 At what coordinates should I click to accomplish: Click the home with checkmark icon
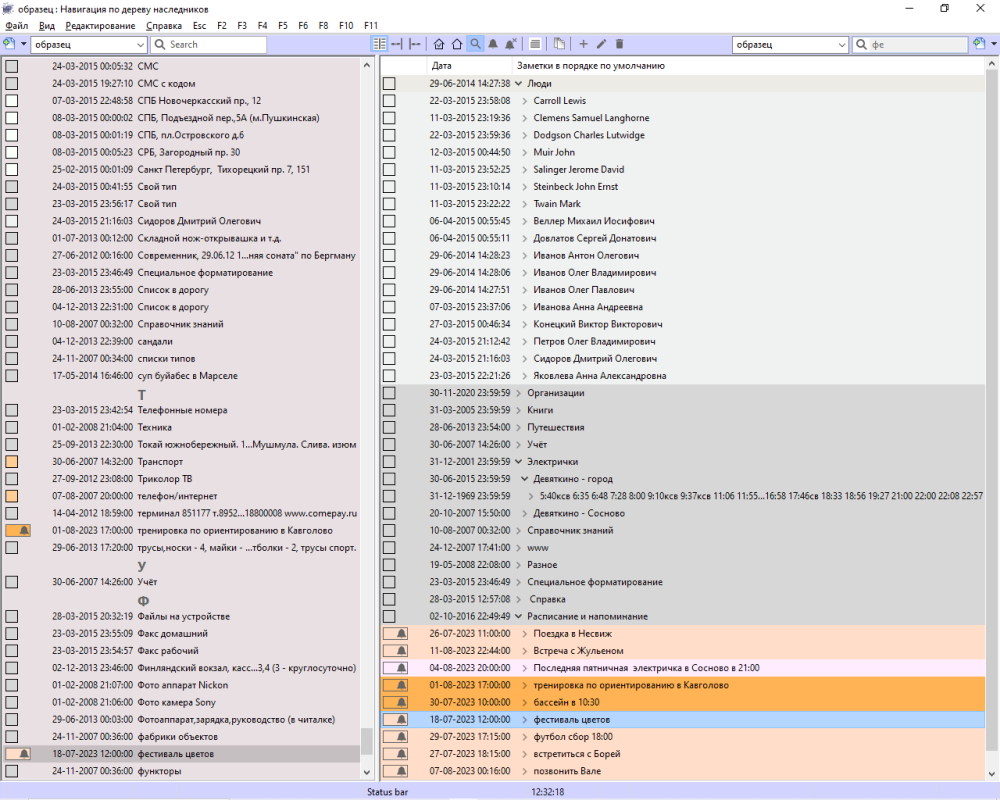(439, 44)
